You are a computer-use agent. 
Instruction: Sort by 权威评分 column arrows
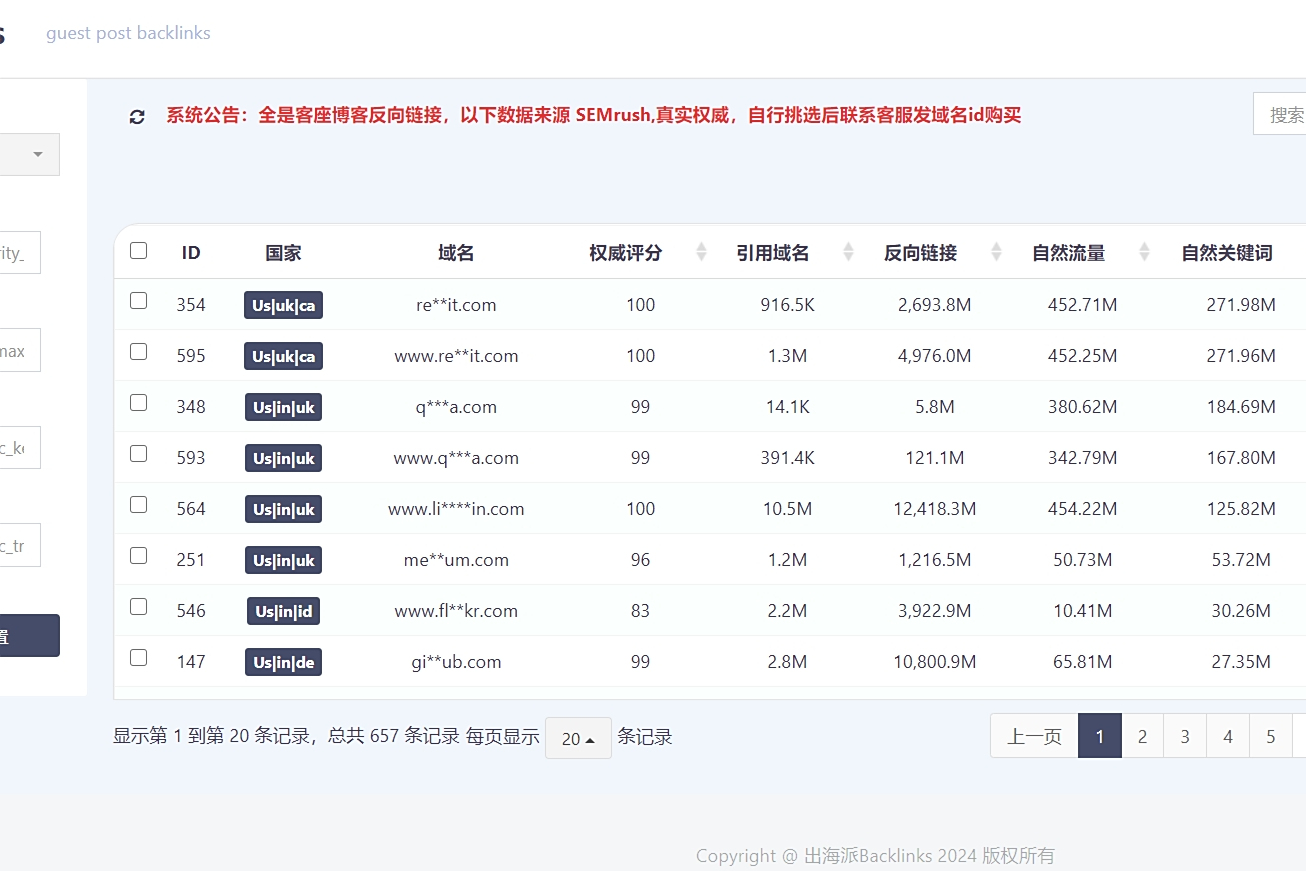[x=701, y=252]
